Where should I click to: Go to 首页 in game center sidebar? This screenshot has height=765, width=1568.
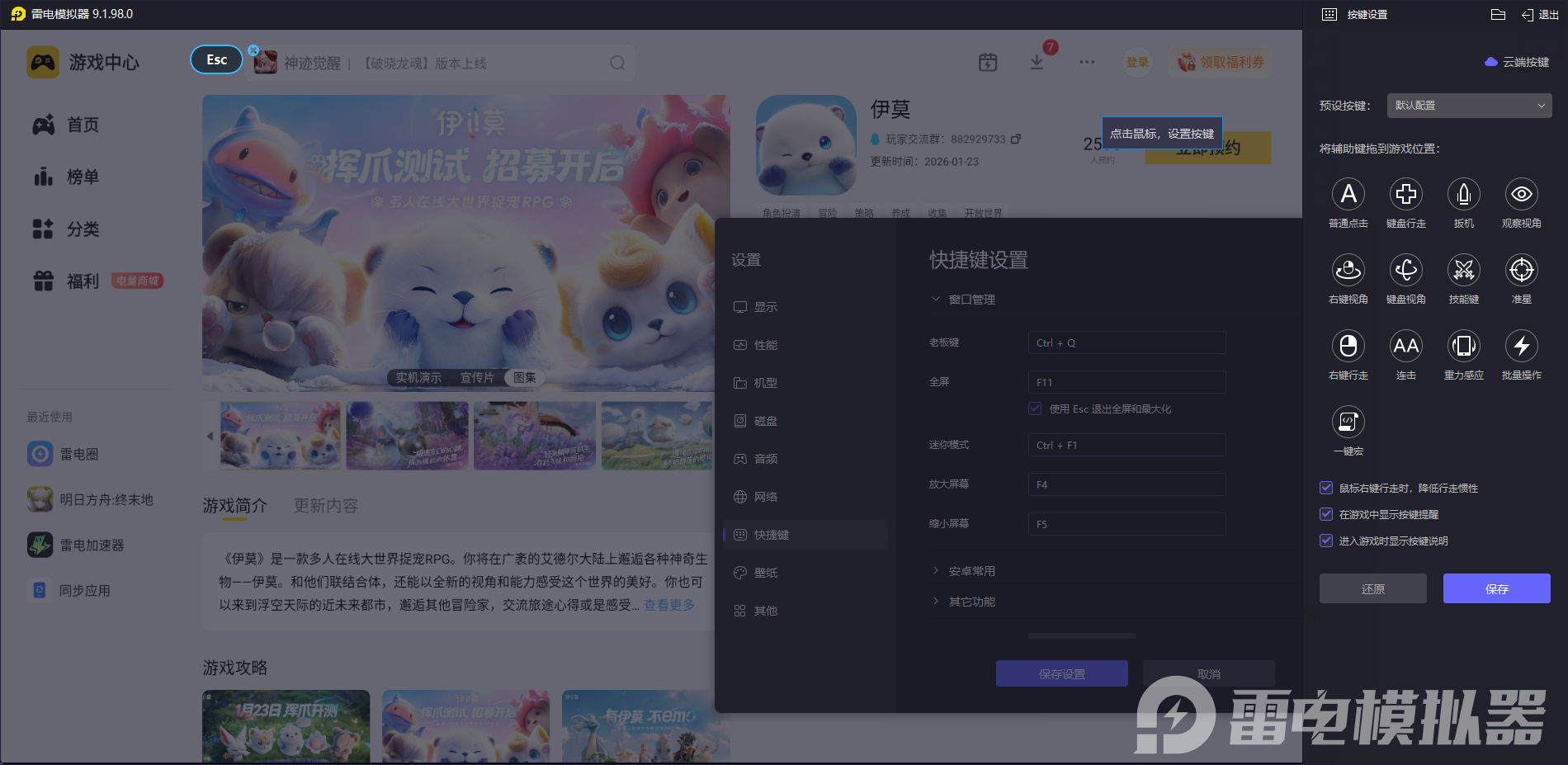pos(66,125)
